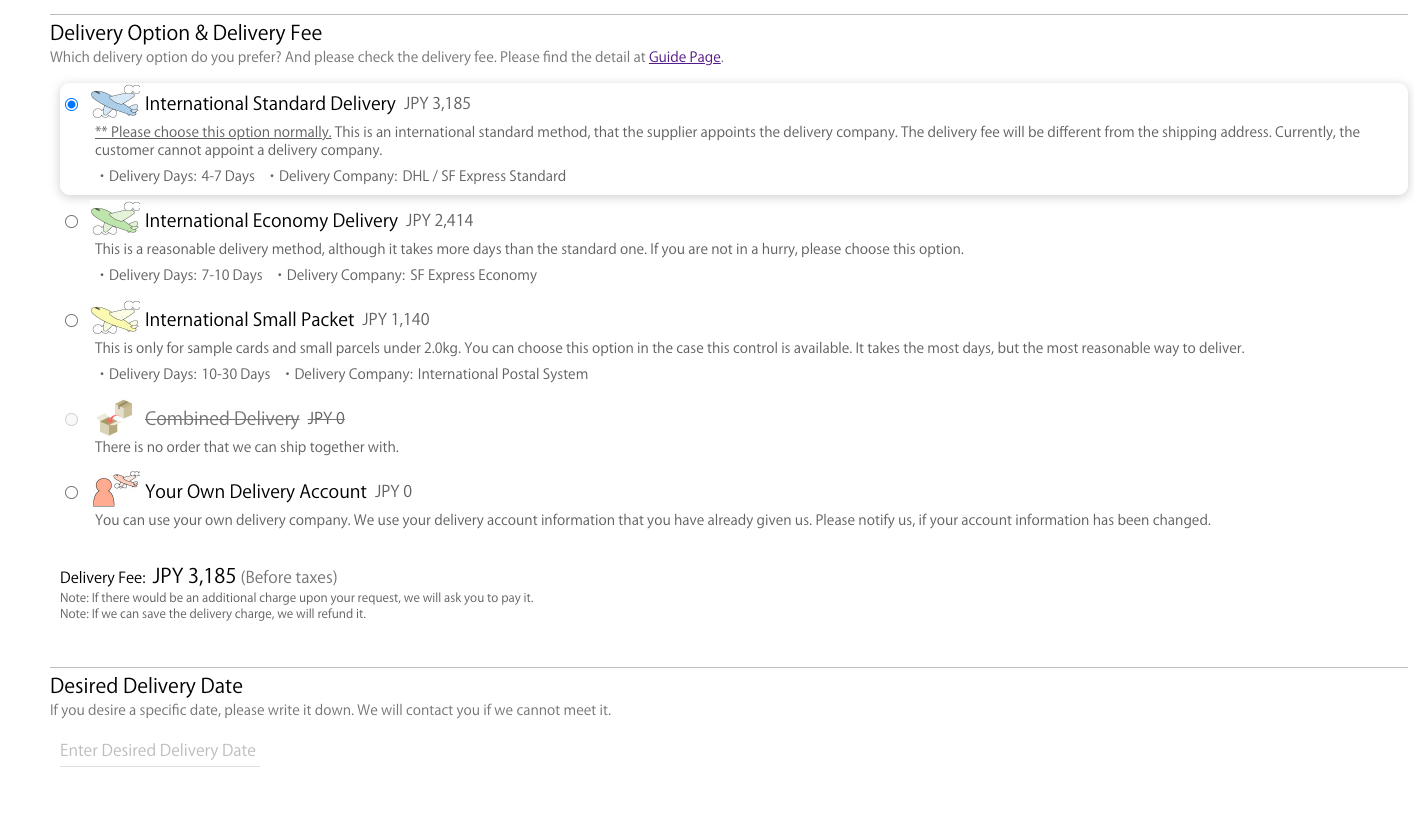Select the Your Own Delivery Account radio button
1414x818 pixels.
tap(71, 492)
